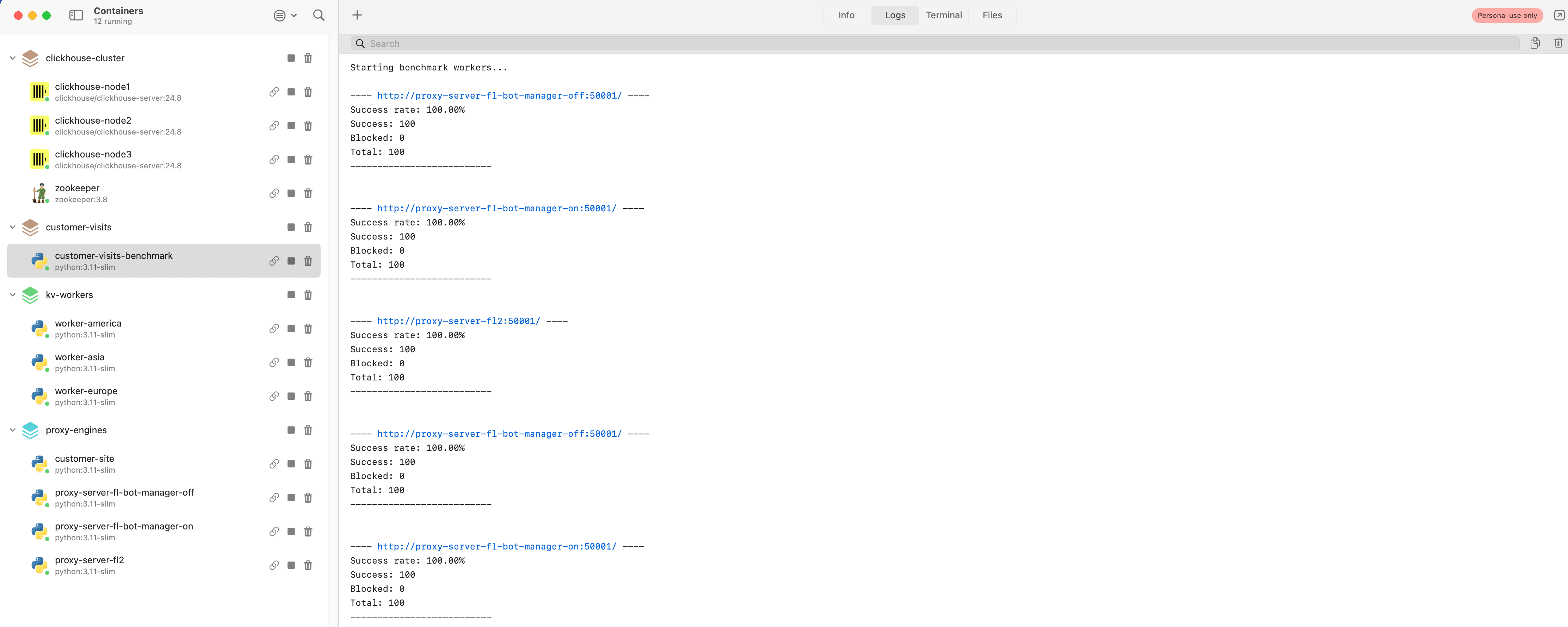Focus the log Search field

coord(937,44)
